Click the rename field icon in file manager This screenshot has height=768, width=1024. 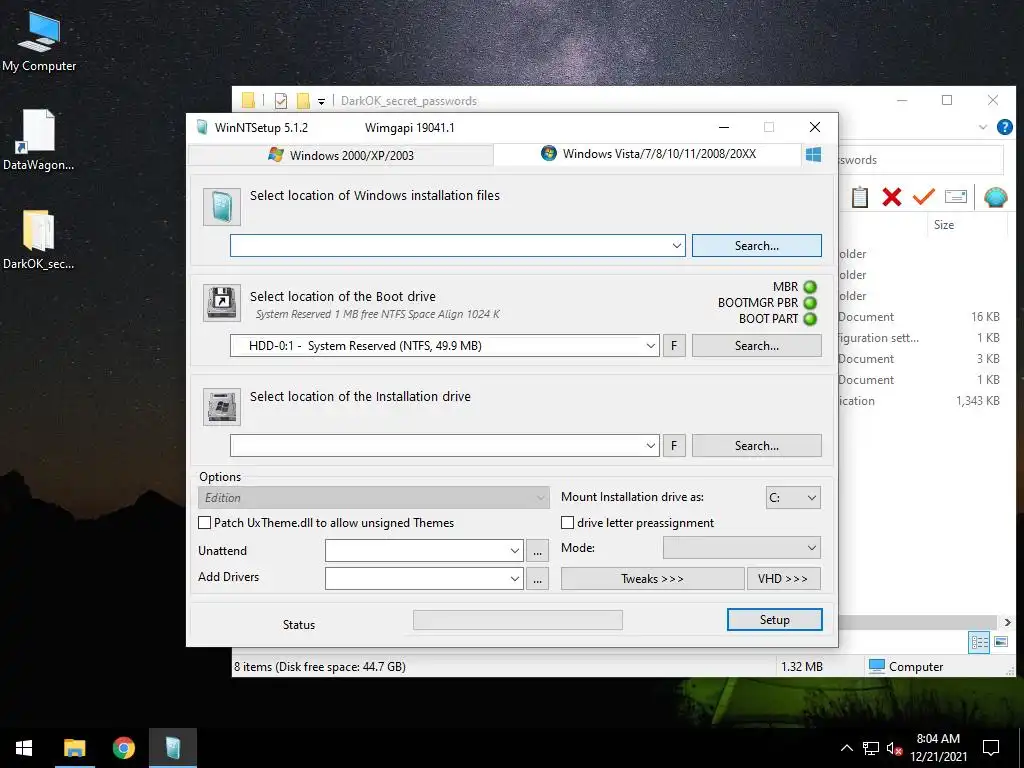[955, 197]
